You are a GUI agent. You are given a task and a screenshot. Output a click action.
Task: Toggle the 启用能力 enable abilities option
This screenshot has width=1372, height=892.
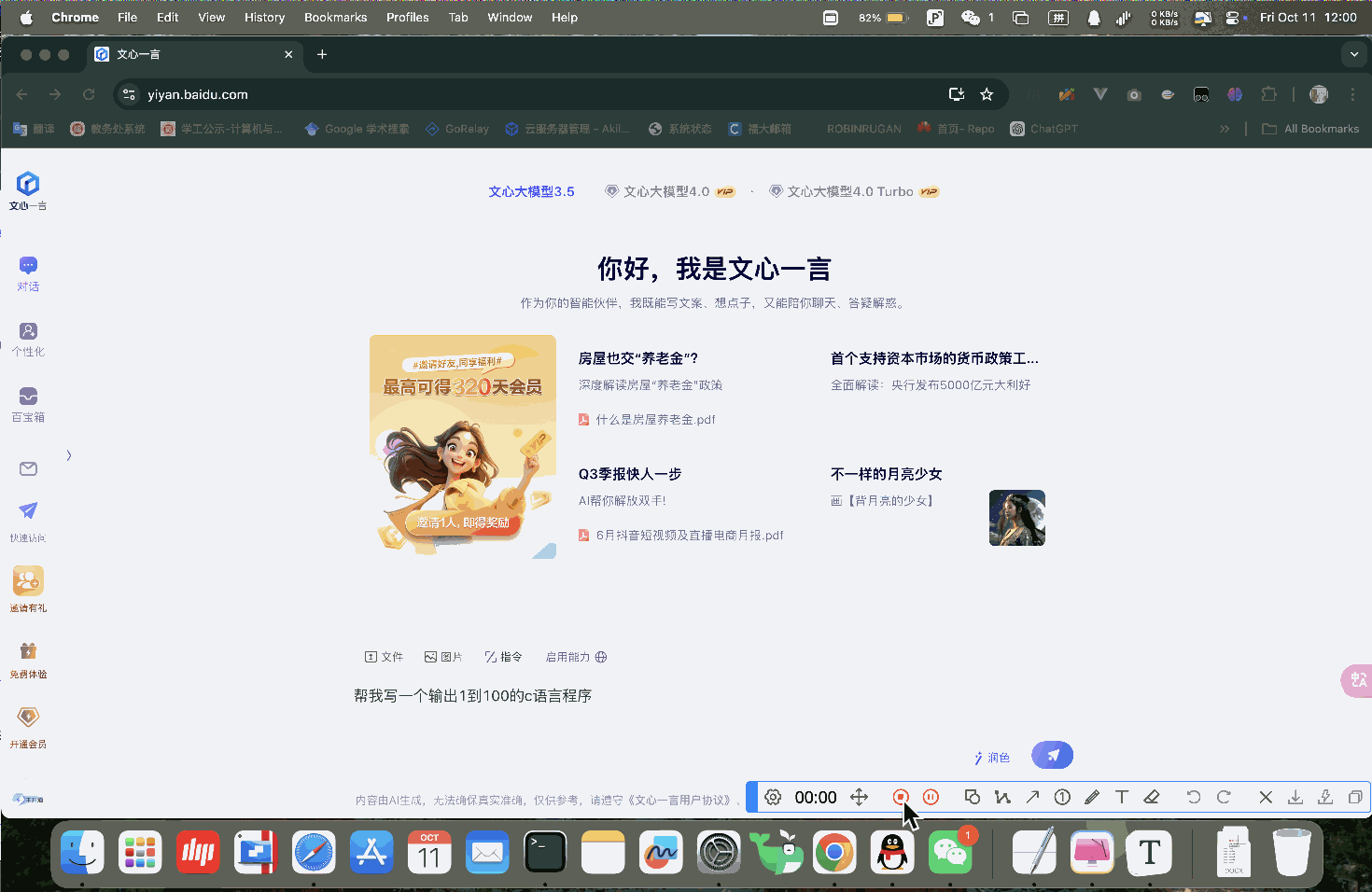pyautogui.click(x=576, y=657)
